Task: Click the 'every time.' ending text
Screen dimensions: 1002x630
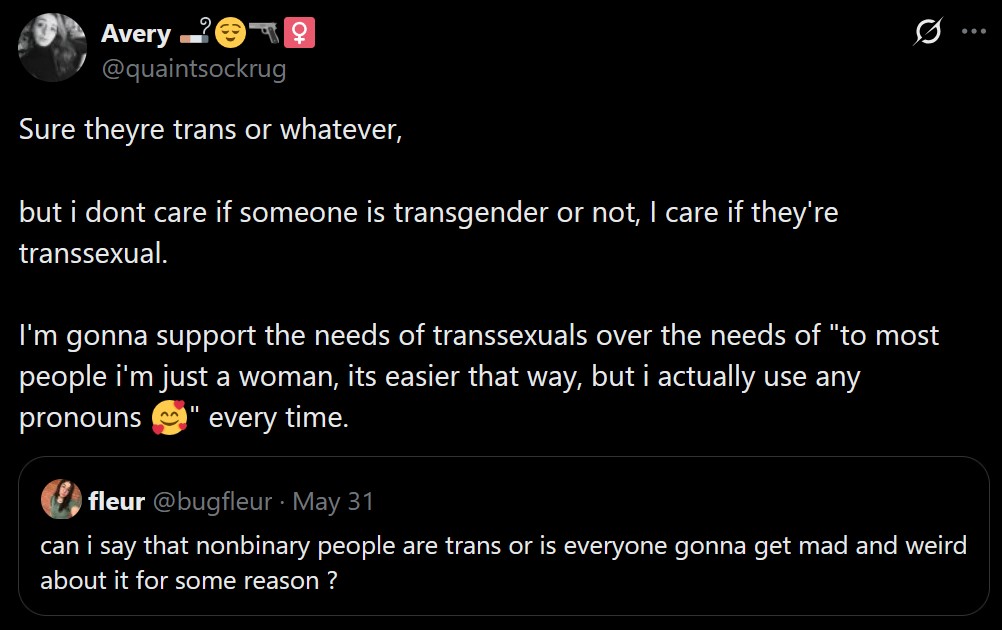Action: tap(279, 418)
